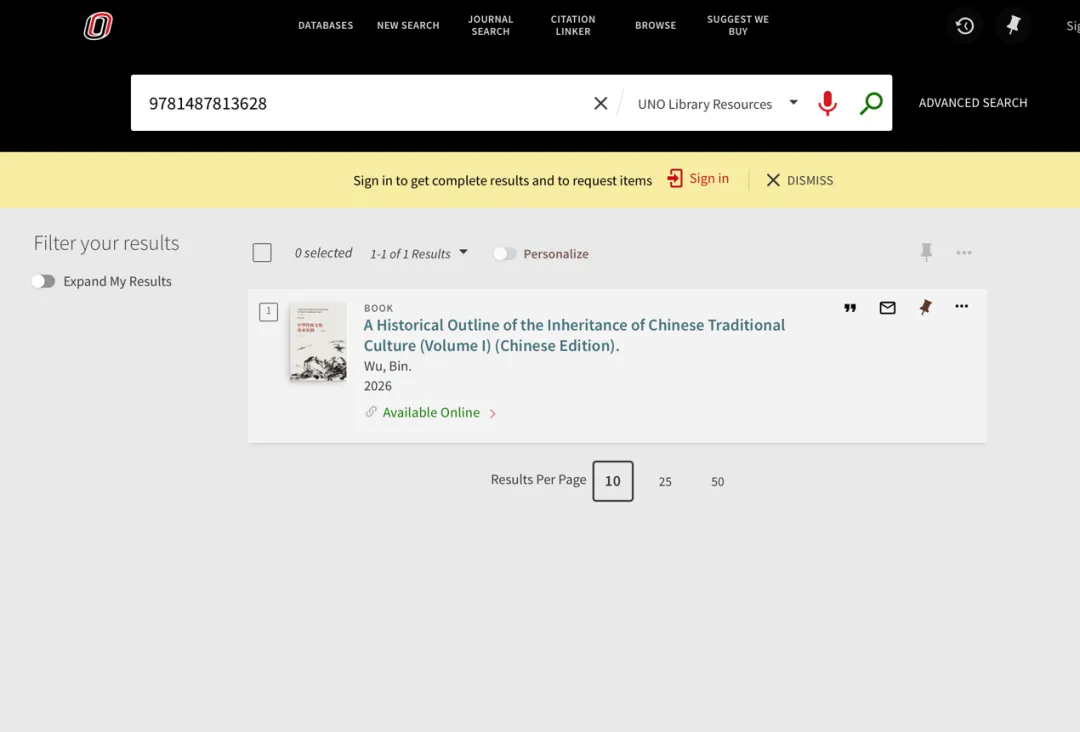
Task: Pin selected results using toolbar pin icon
Action: (x=926, y=252)
